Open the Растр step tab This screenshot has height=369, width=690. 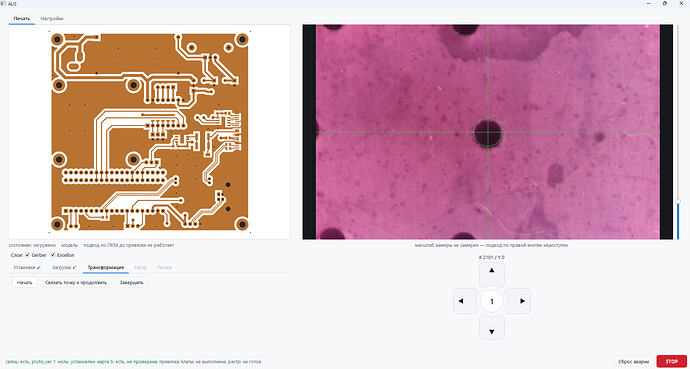[x=140, y=267]
